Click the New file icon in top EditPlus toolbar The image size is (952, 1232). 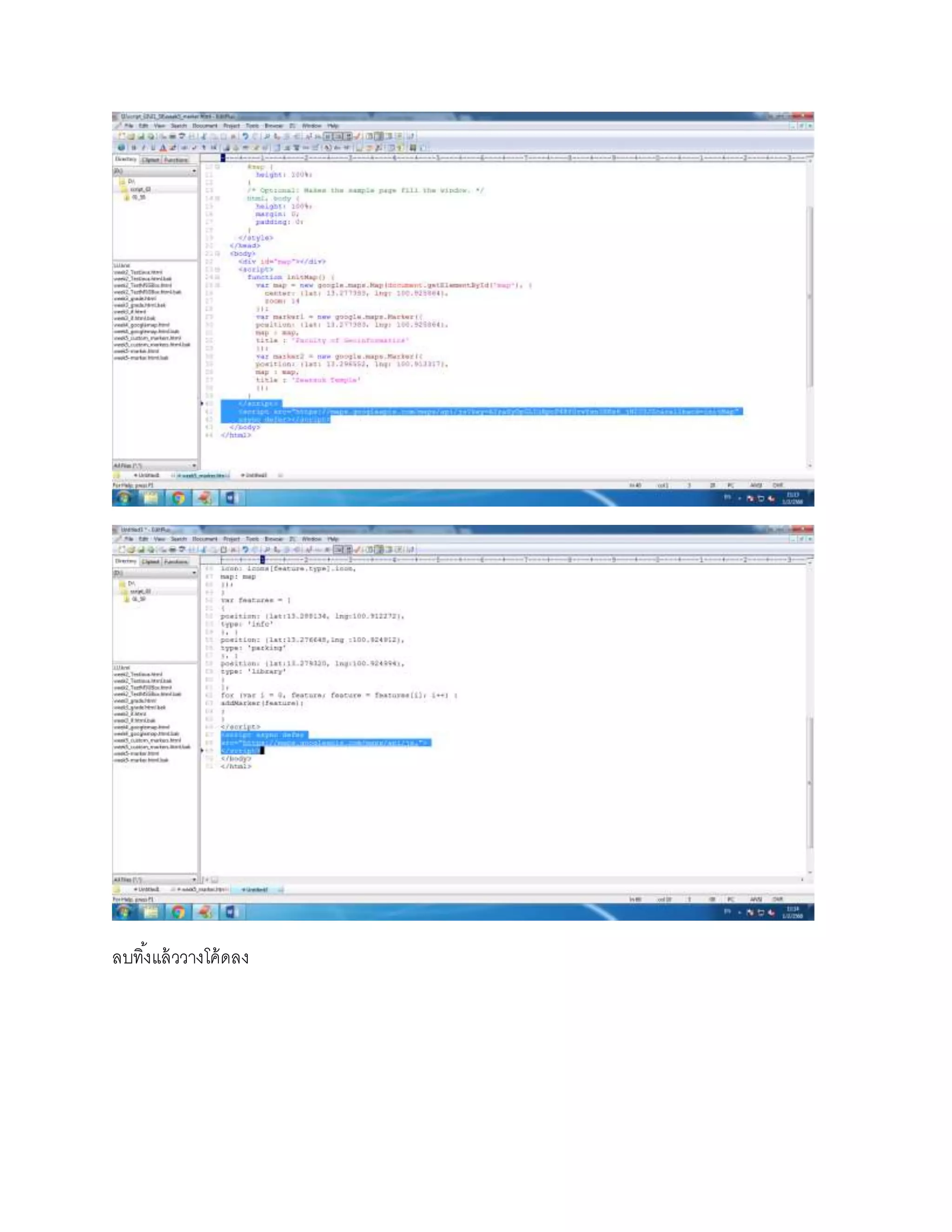(121, 136)
